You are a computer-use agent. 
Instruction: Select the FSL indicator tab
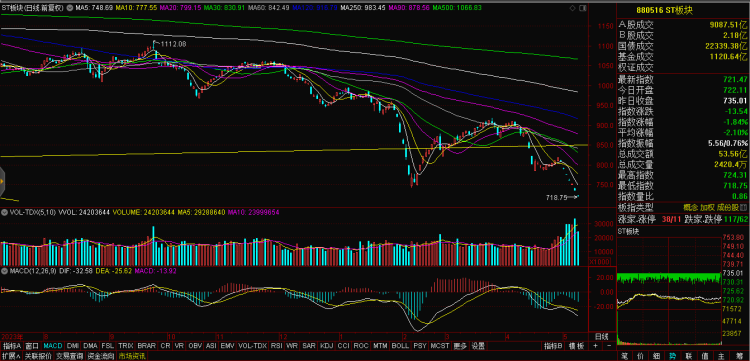[x=108, y=346]
